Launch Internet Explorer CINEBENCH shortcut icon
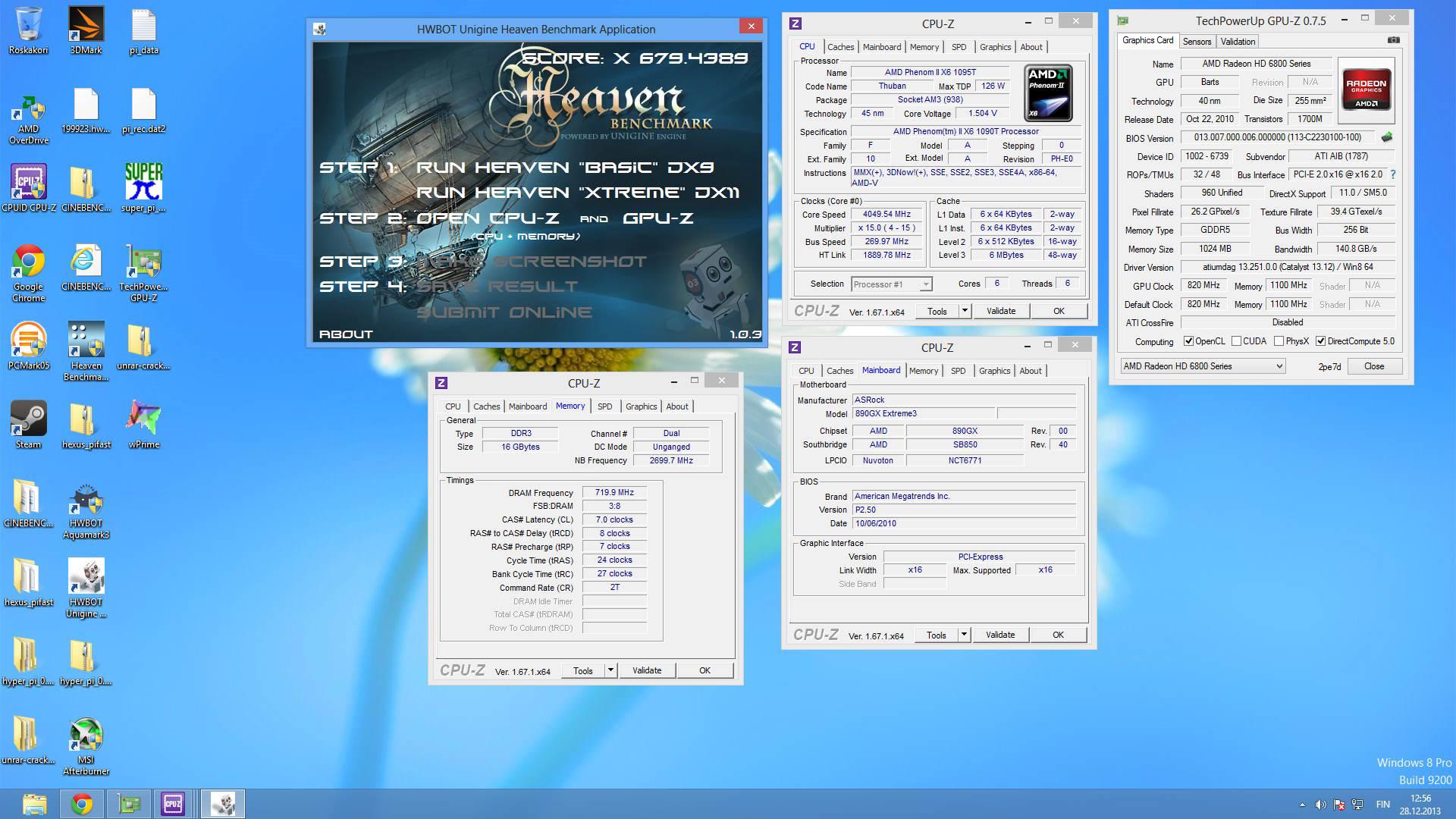Viewport: 1456px width, 819px height. 86,267
